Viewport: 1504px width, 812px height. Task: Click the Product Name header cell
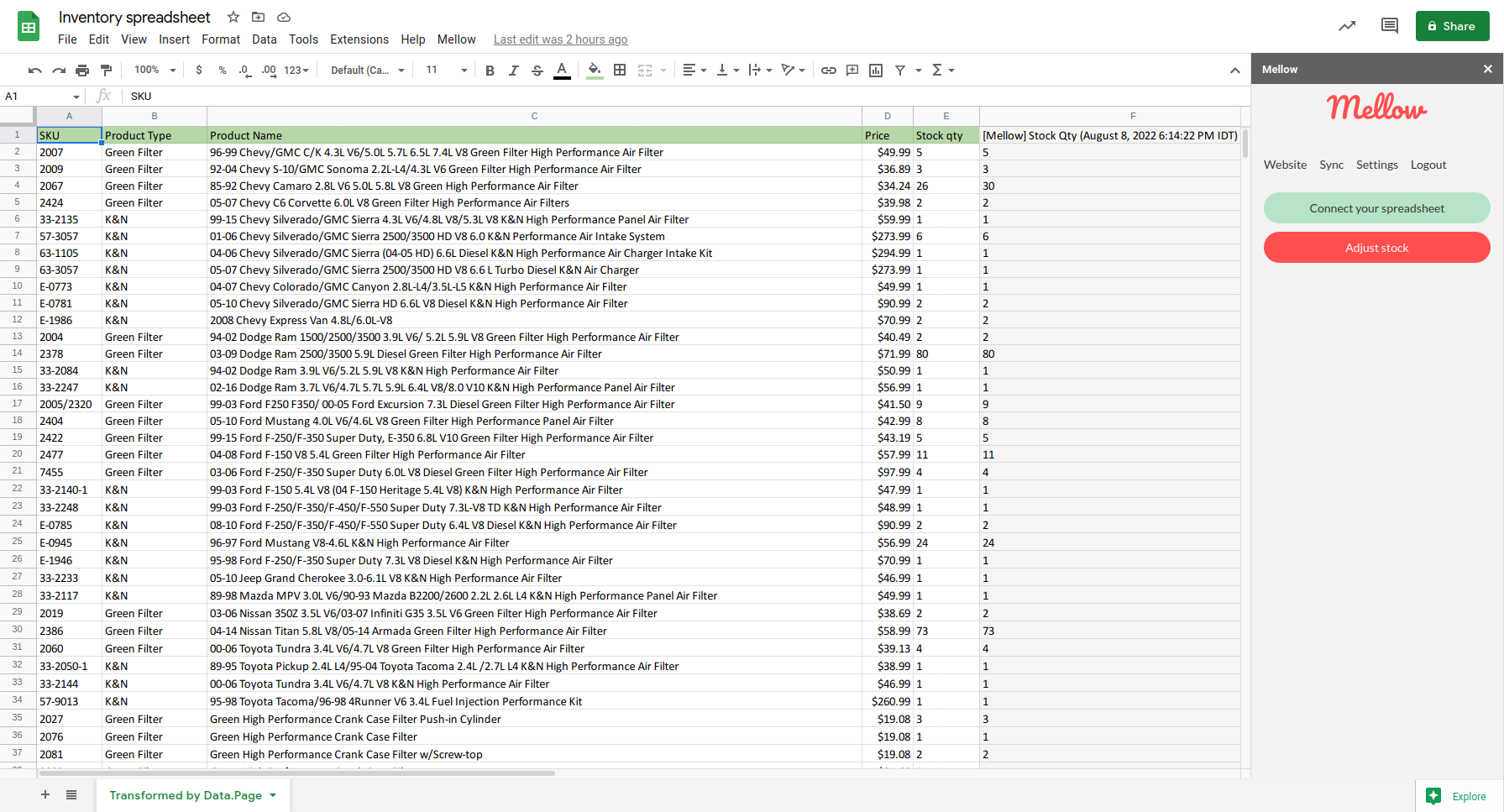(534, 135)
